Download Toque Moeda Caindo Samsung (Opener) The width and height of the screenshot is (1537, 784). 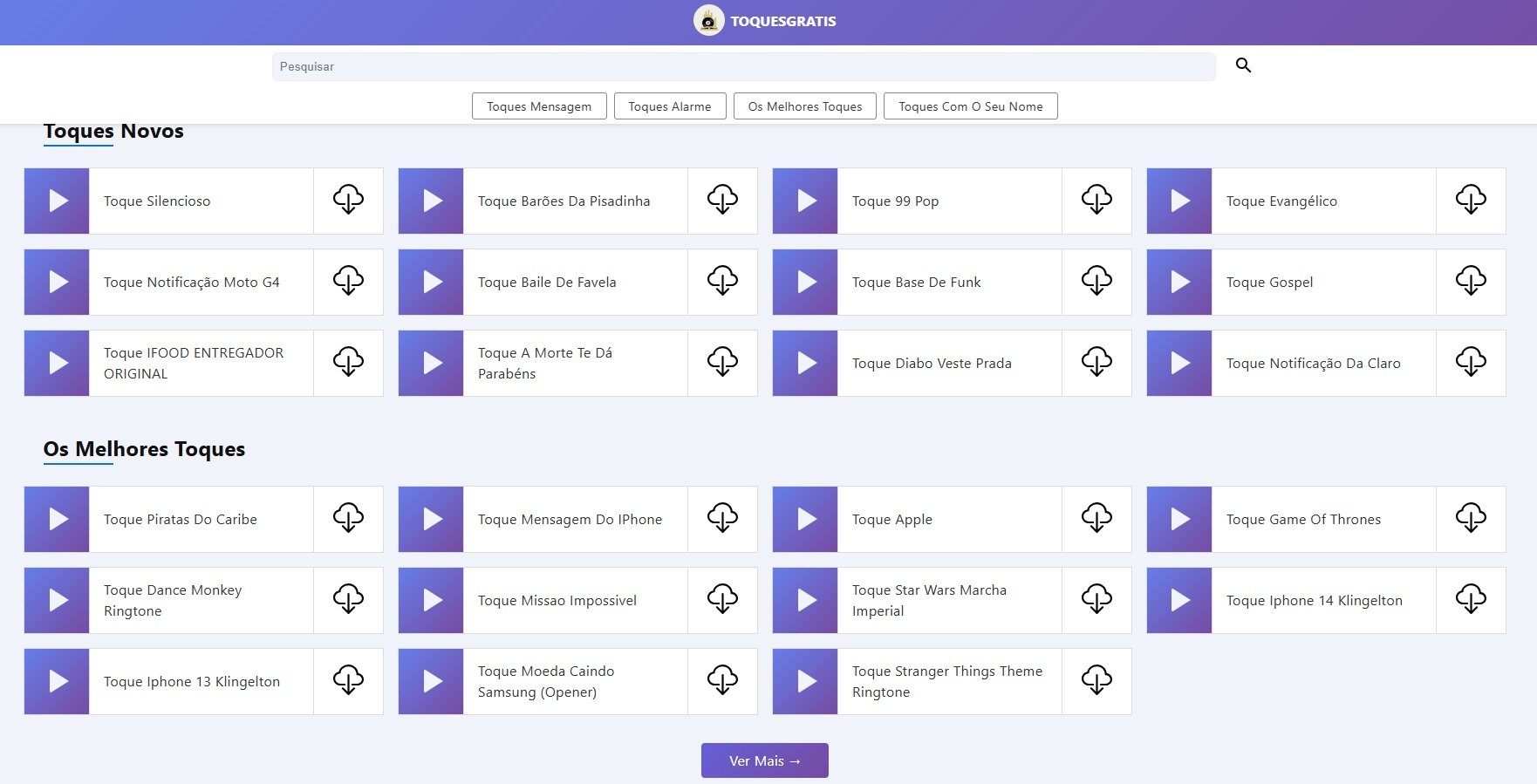(722, 680)
